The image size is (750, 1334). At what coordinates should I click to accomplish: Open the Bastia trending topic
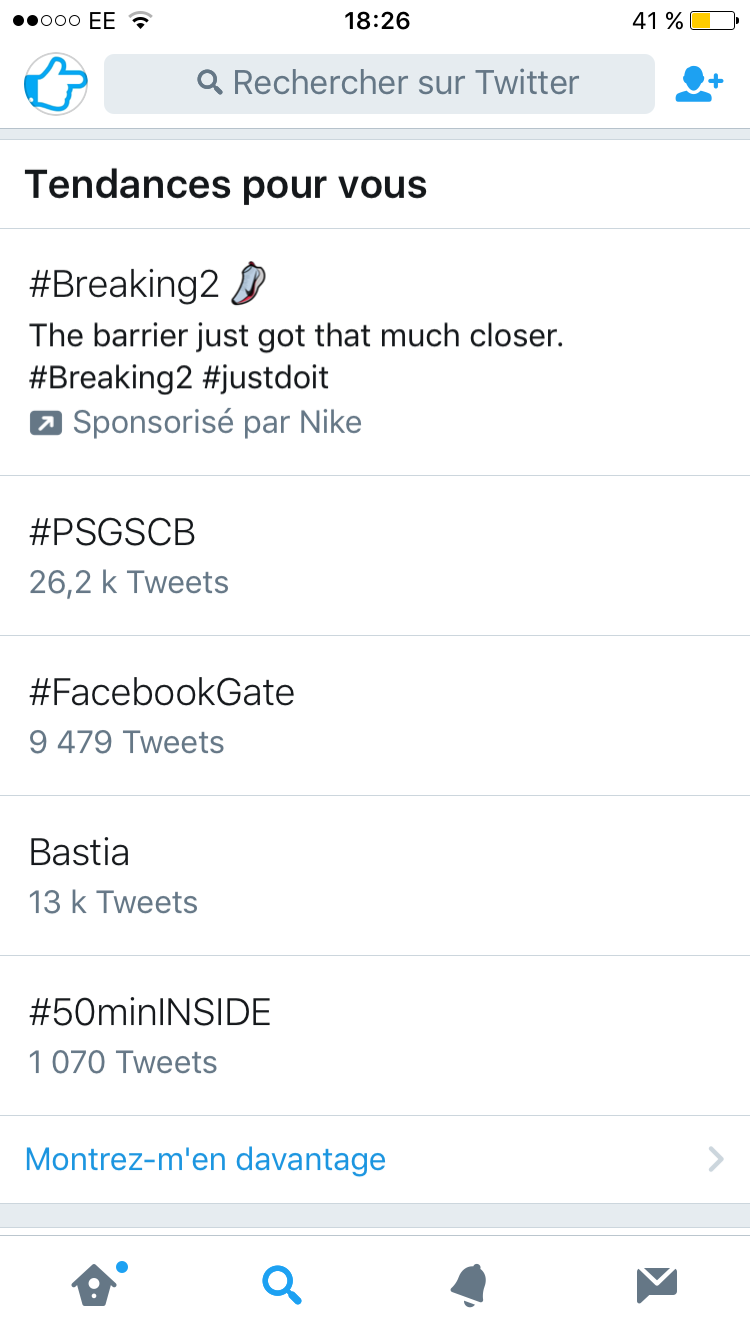tap(80, 852)
